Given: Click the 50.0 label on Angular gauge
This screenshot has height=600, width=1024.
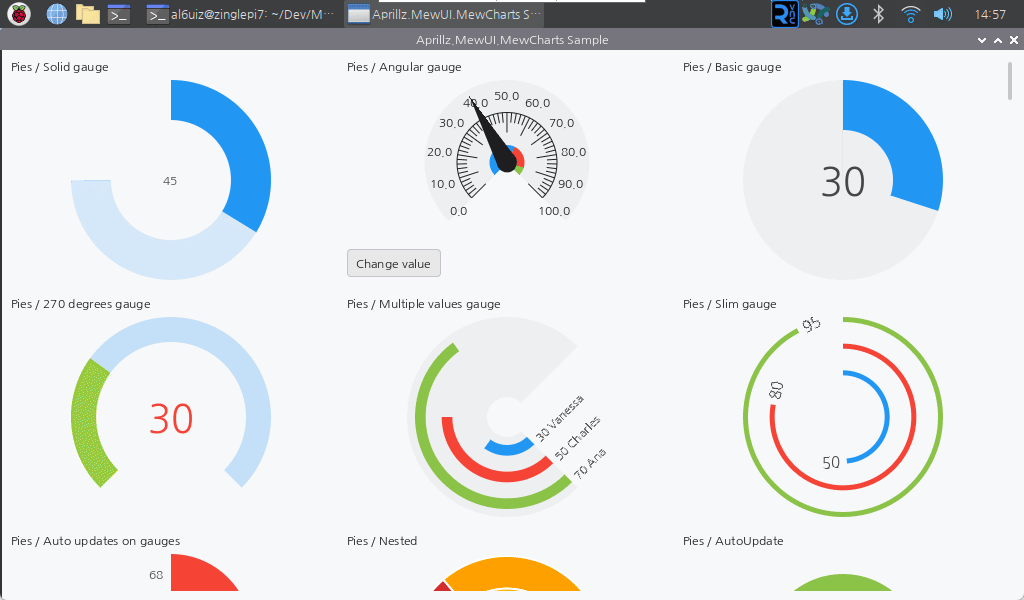Looking at the screenshot, I should point(507,96).
